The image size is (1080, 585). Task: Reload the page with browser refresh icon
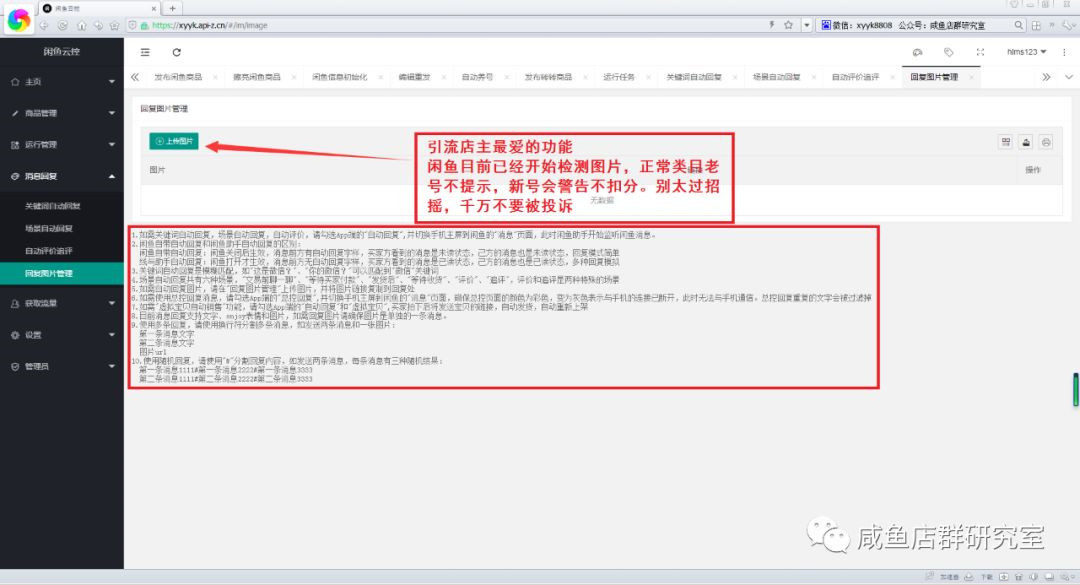click(x=63, y=25)
